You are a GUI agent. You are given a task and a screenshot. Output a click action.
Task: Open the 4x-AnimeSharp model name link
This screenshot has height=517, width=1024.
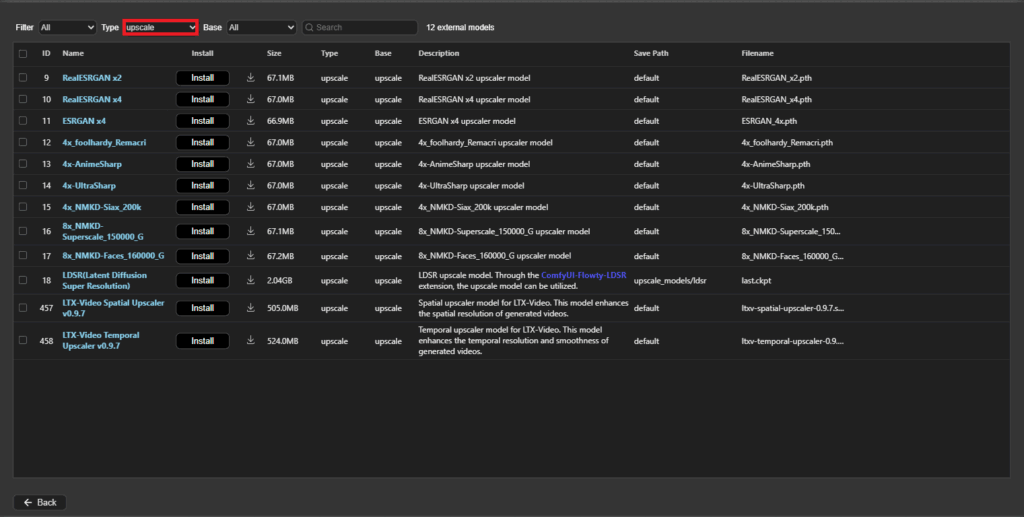[92, 164]
